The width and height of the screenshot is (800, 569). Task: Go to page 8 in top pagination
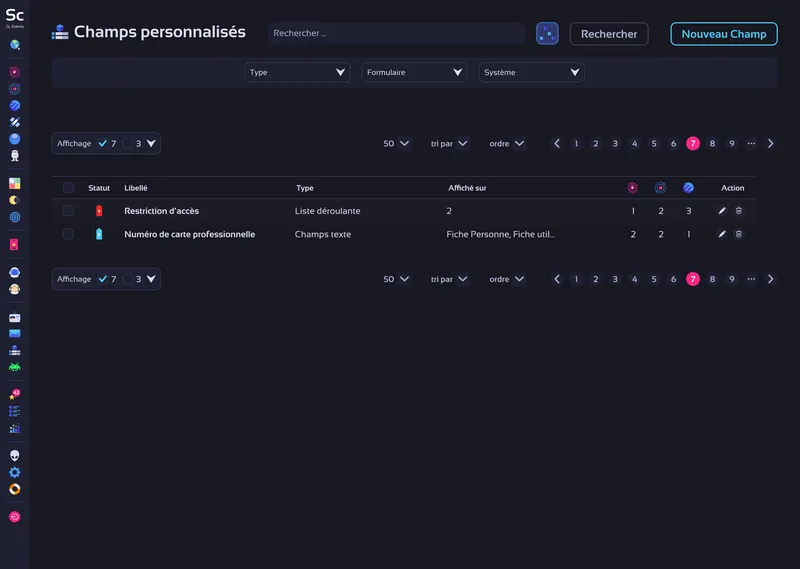point(712,143)
